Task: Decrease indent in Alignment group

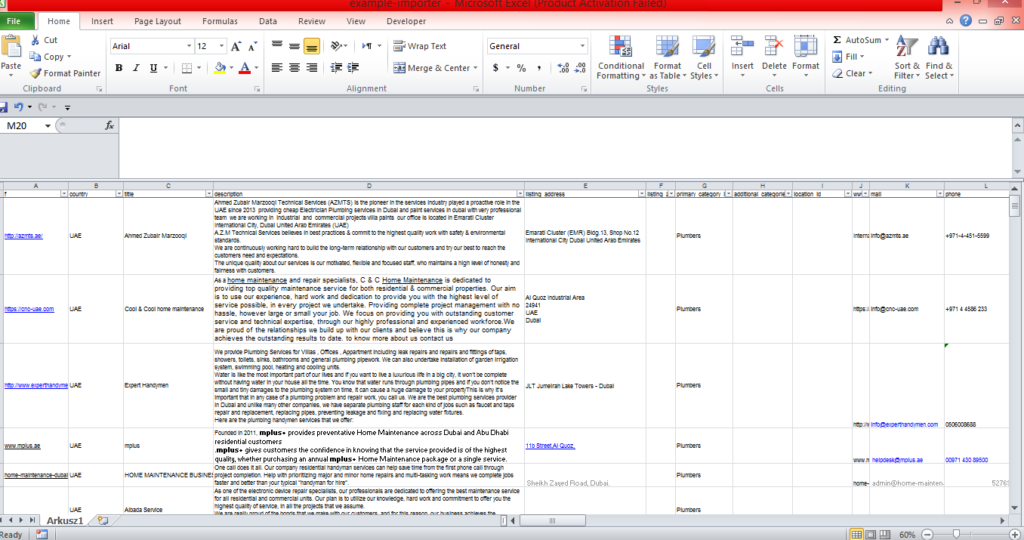Action: [336, 67]
